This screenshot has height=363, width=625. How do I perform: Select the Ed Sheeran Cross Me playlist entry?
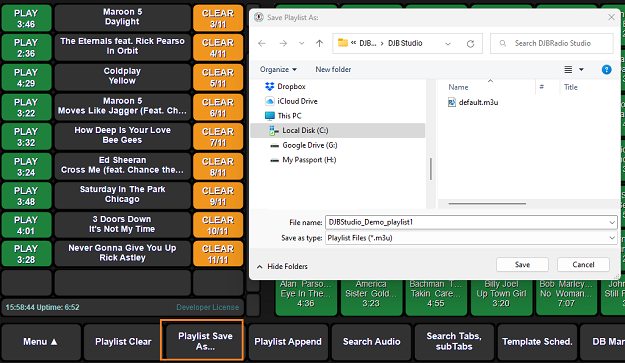(122, 165)
